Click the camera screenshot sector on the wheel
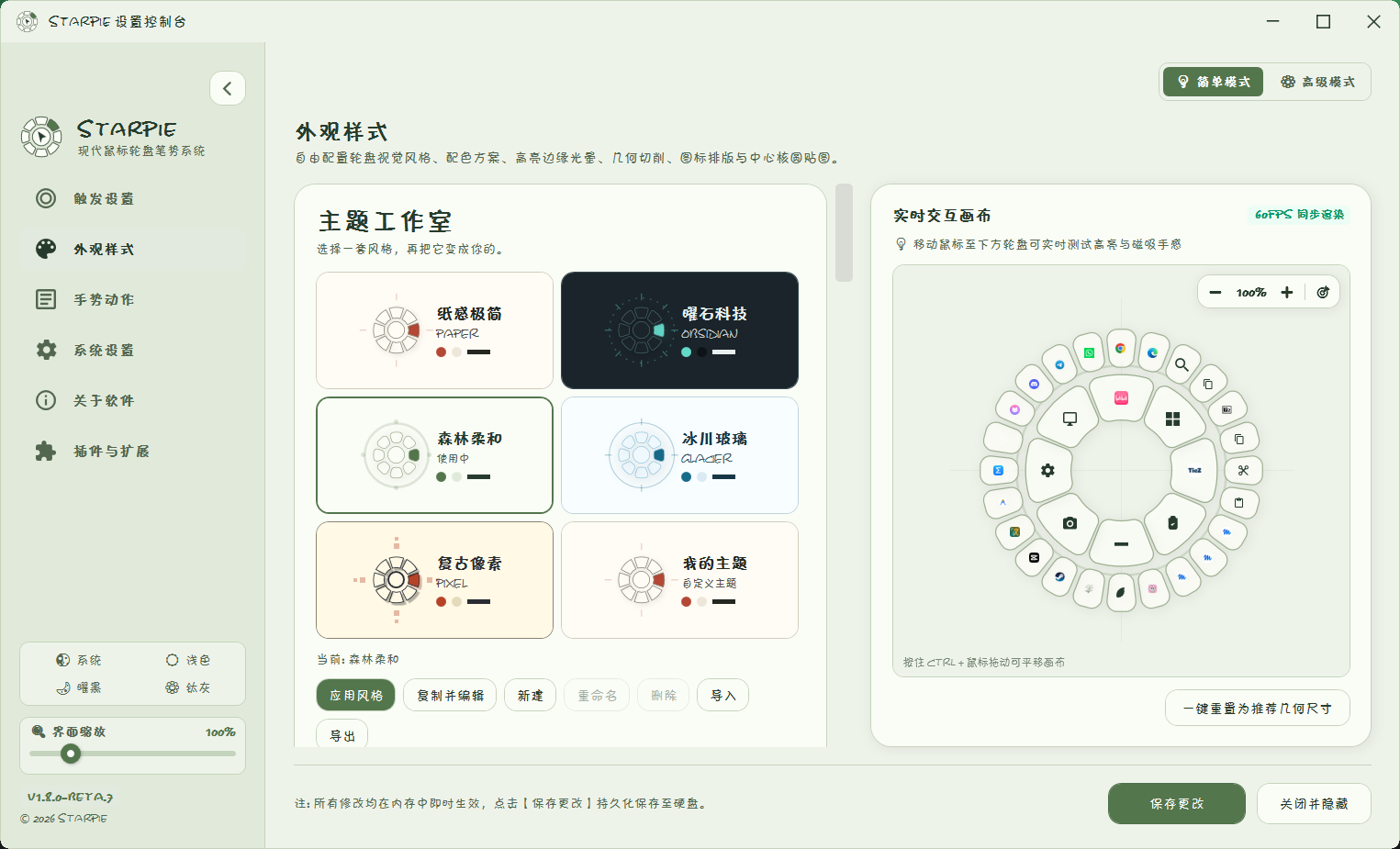This screenshot has width=1400, height=849. 1070,522
